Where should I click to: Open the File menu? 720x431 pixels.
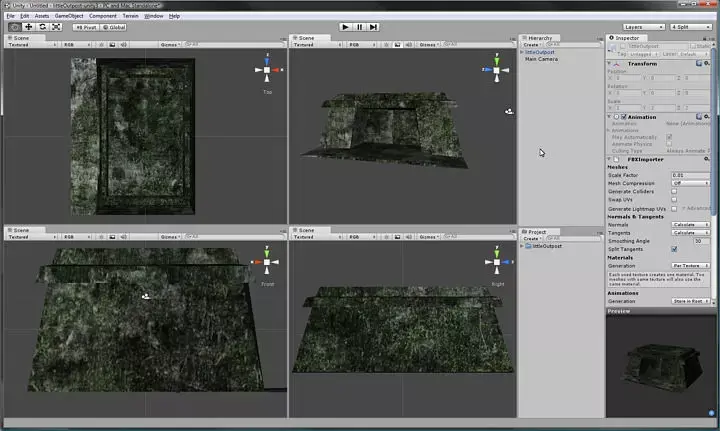pos(11,16)
